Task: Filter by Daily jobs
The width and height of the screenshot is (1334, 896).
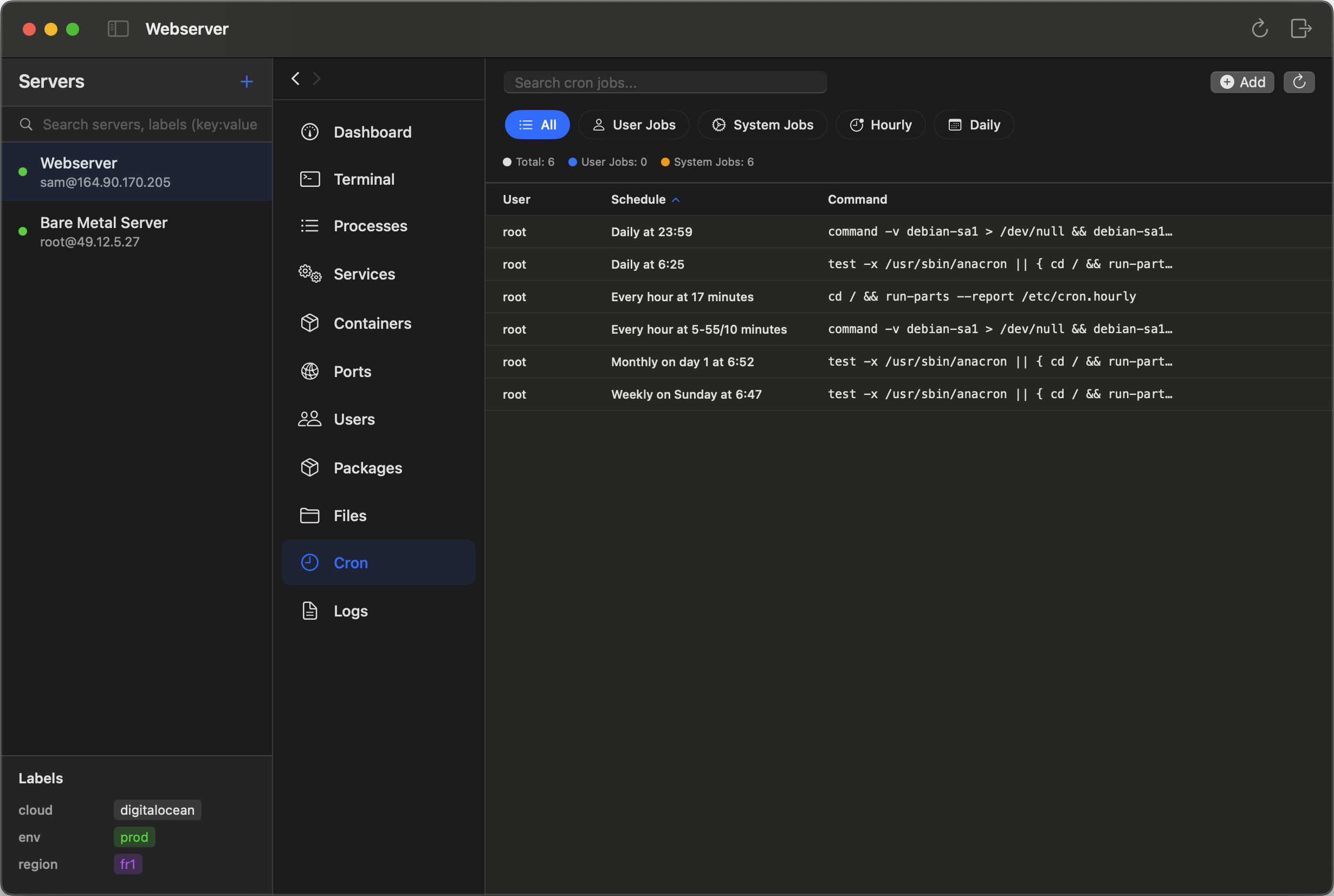Action: (x=974, y=125)
